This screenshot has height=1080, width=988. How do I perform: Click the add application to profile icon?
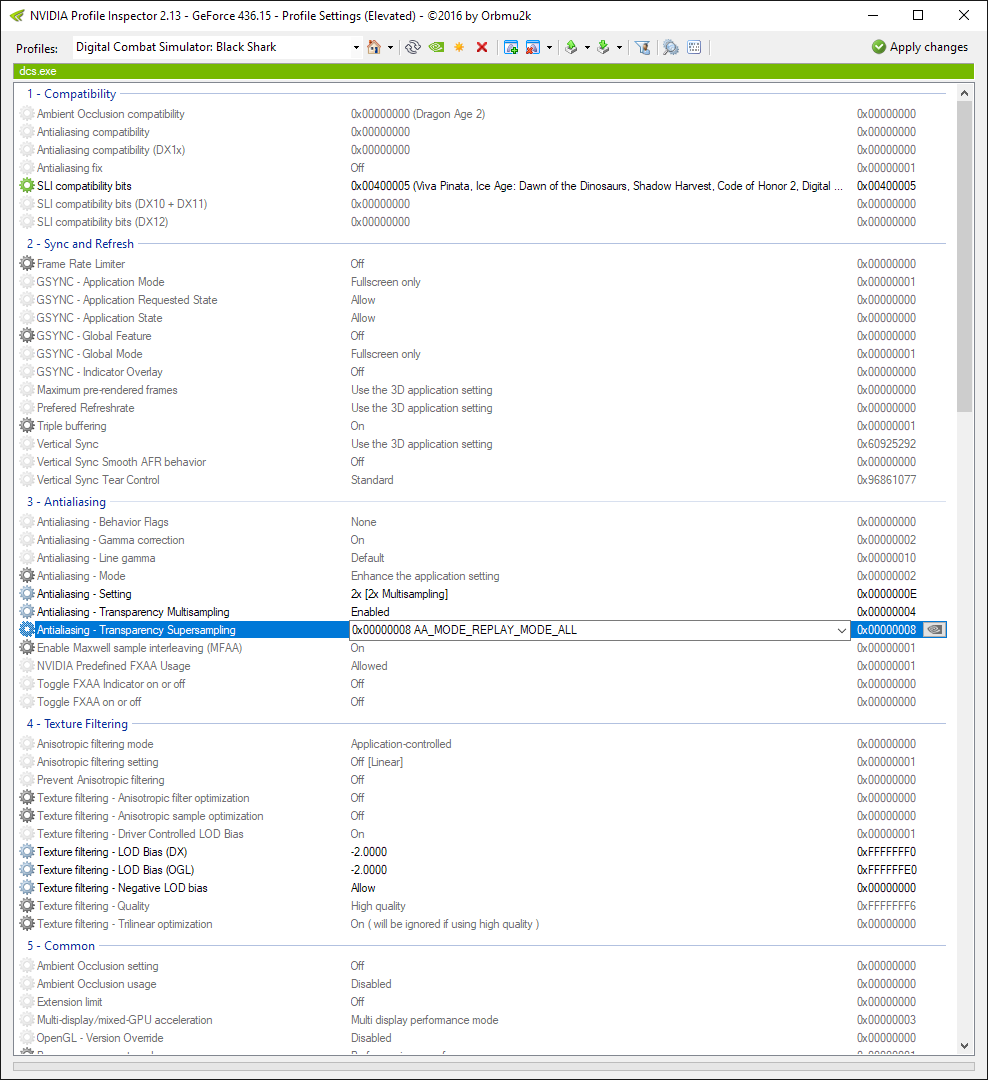511,47
